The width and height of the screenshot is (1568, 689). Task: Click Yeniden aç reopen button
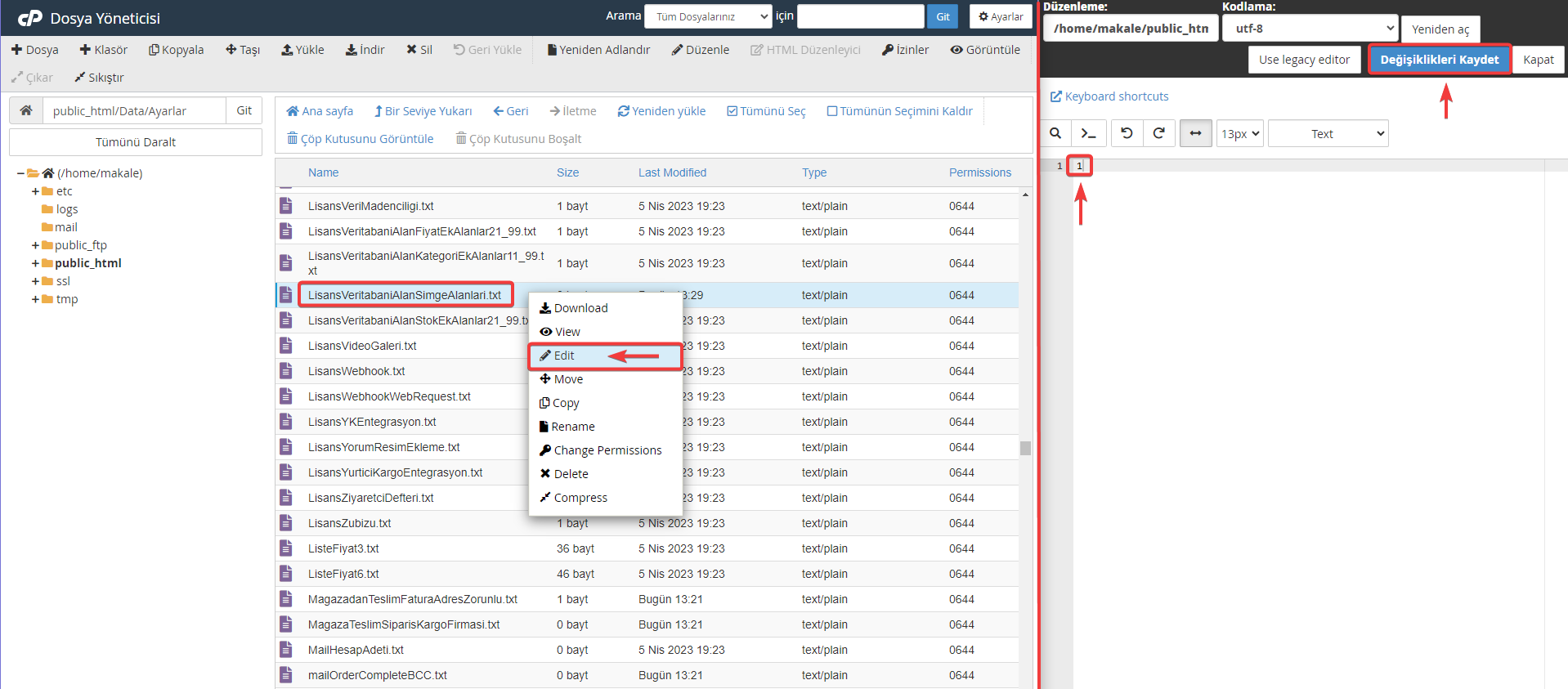[1440, 29]
